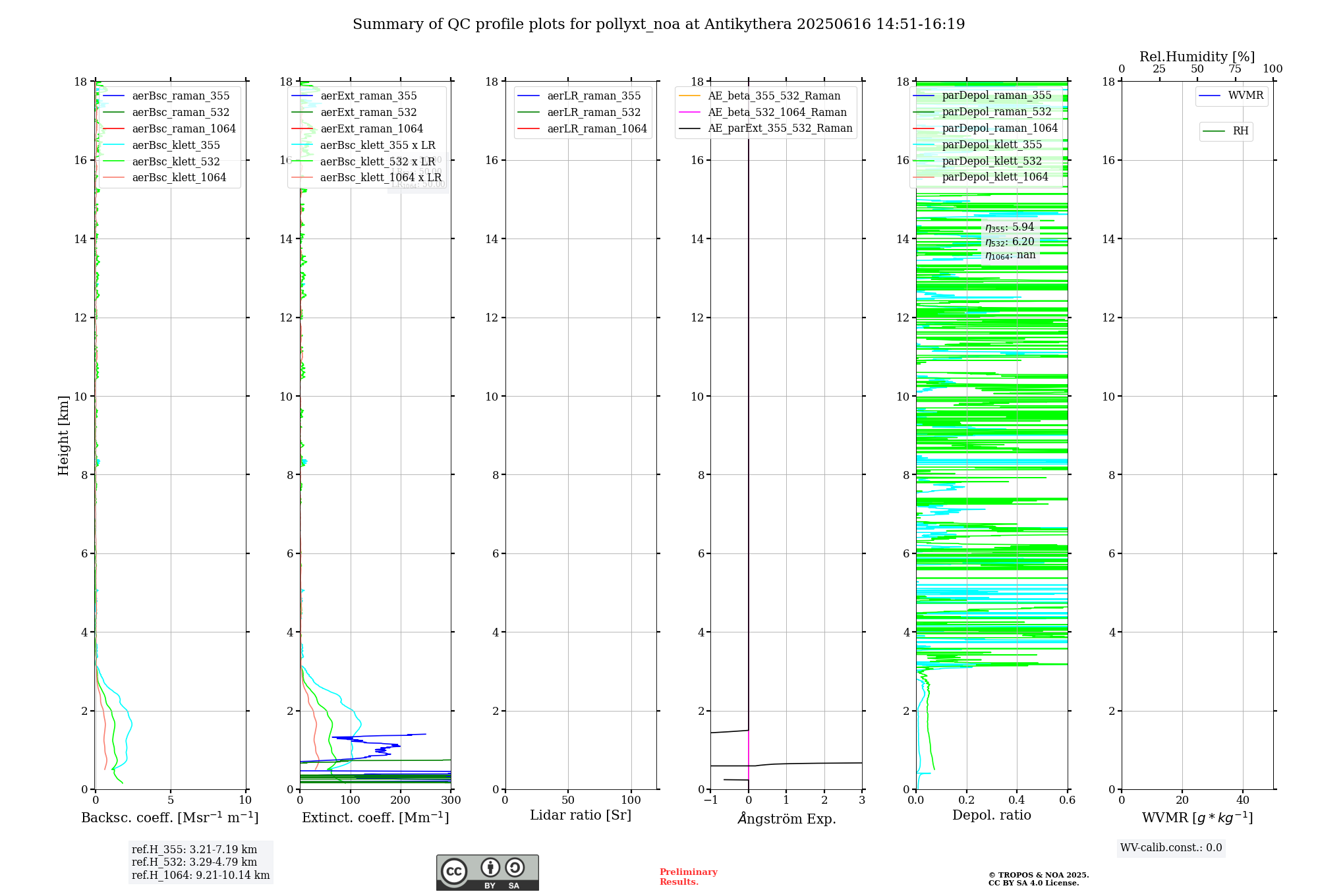This screenshot has width=1318, height=896.
Task: Select the parDepol_raman_355 legend entry
Action: pyautogui.click(x=982, y=96)
